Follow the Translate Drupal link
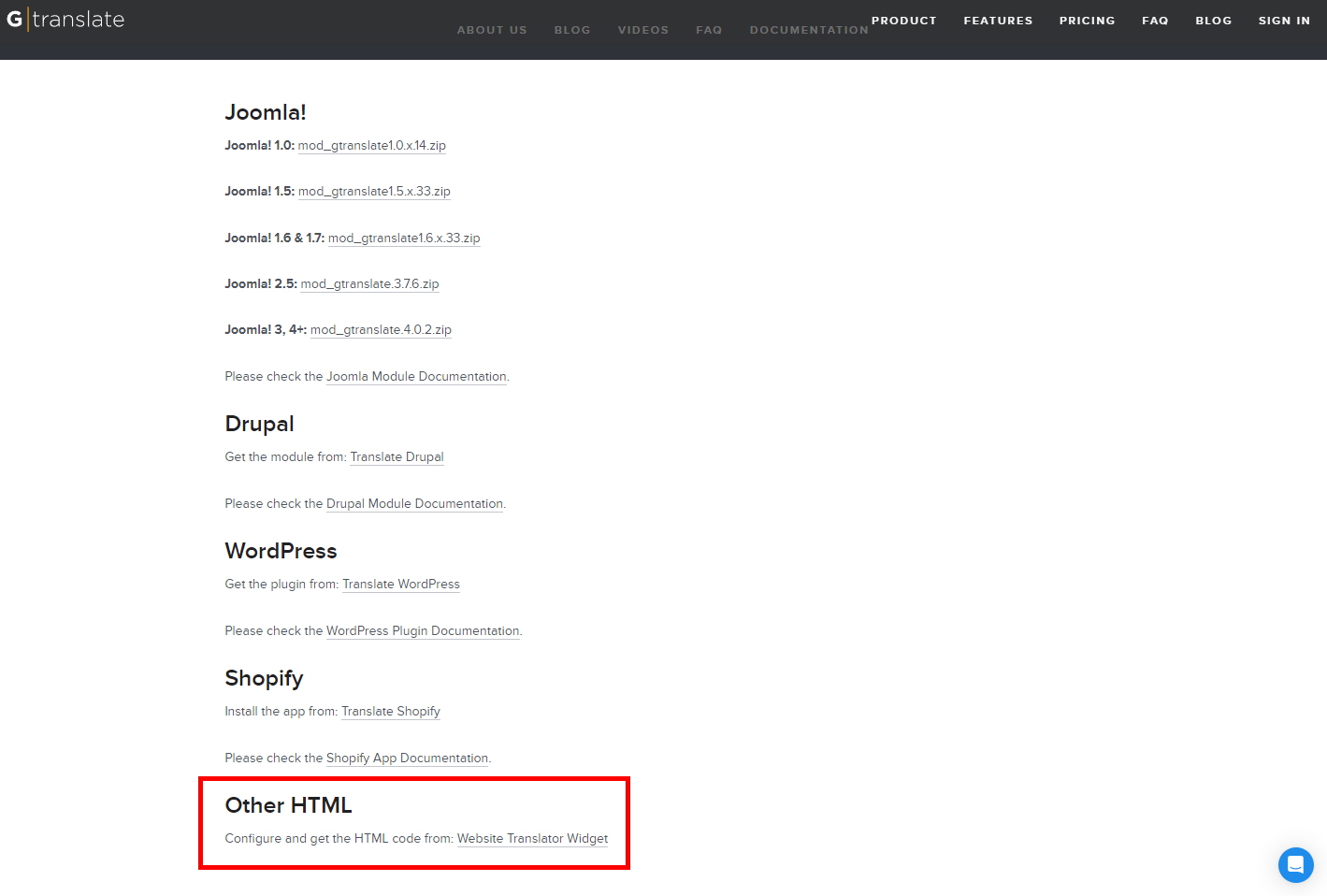The width and height of the screenshot is (1327, 896). click(397, 457)
